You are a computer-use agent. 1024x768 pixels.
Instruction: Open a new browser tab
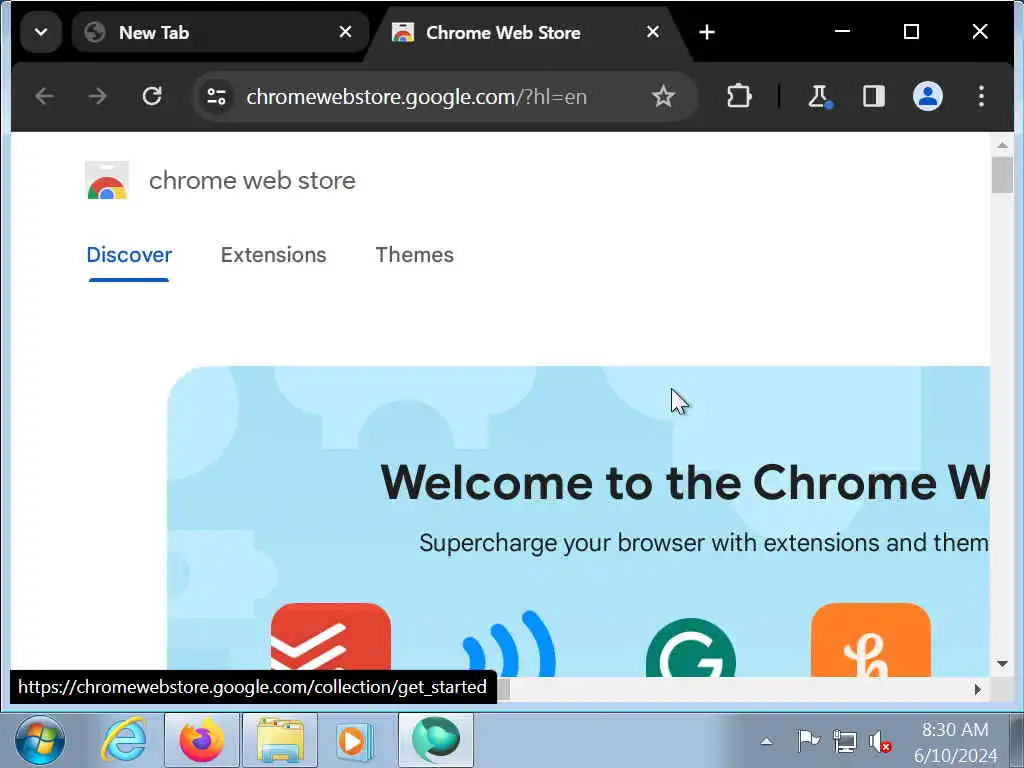tap(707, 32)
